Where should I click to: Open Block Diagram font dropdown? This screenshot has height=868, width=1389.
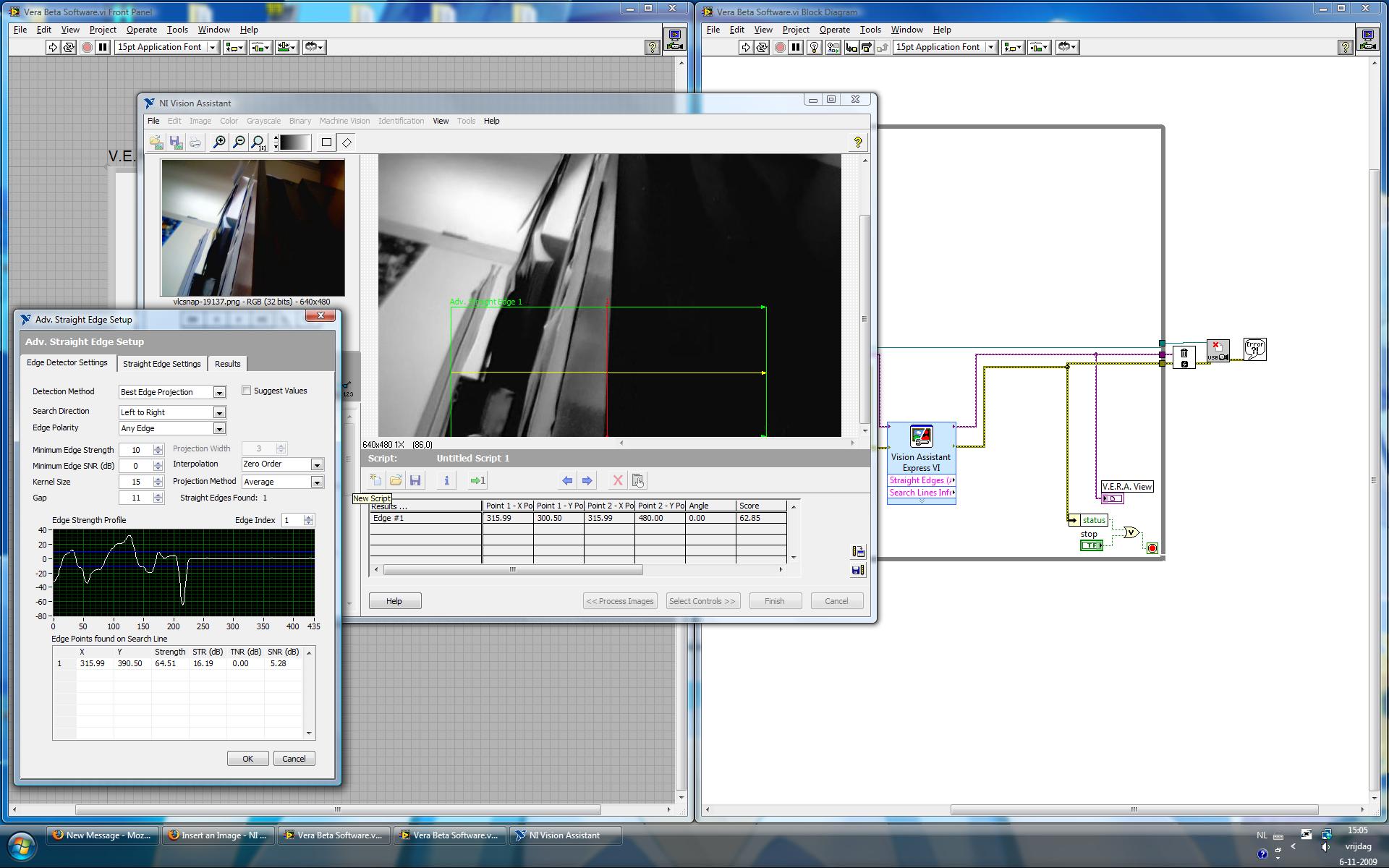[991, 47]
